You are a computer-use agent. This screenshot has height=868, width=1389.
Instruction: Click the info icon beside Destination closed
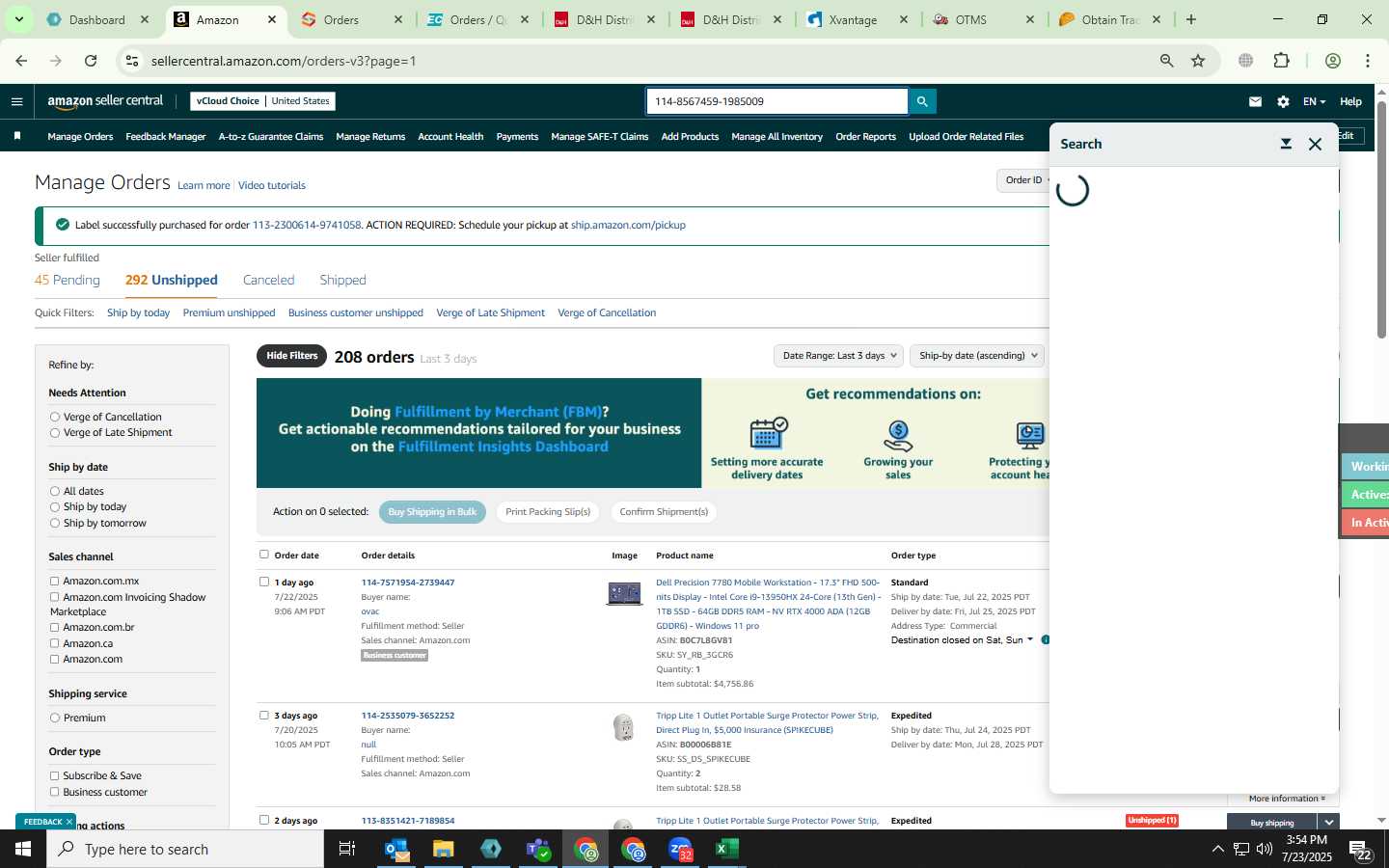point(1046,639)
